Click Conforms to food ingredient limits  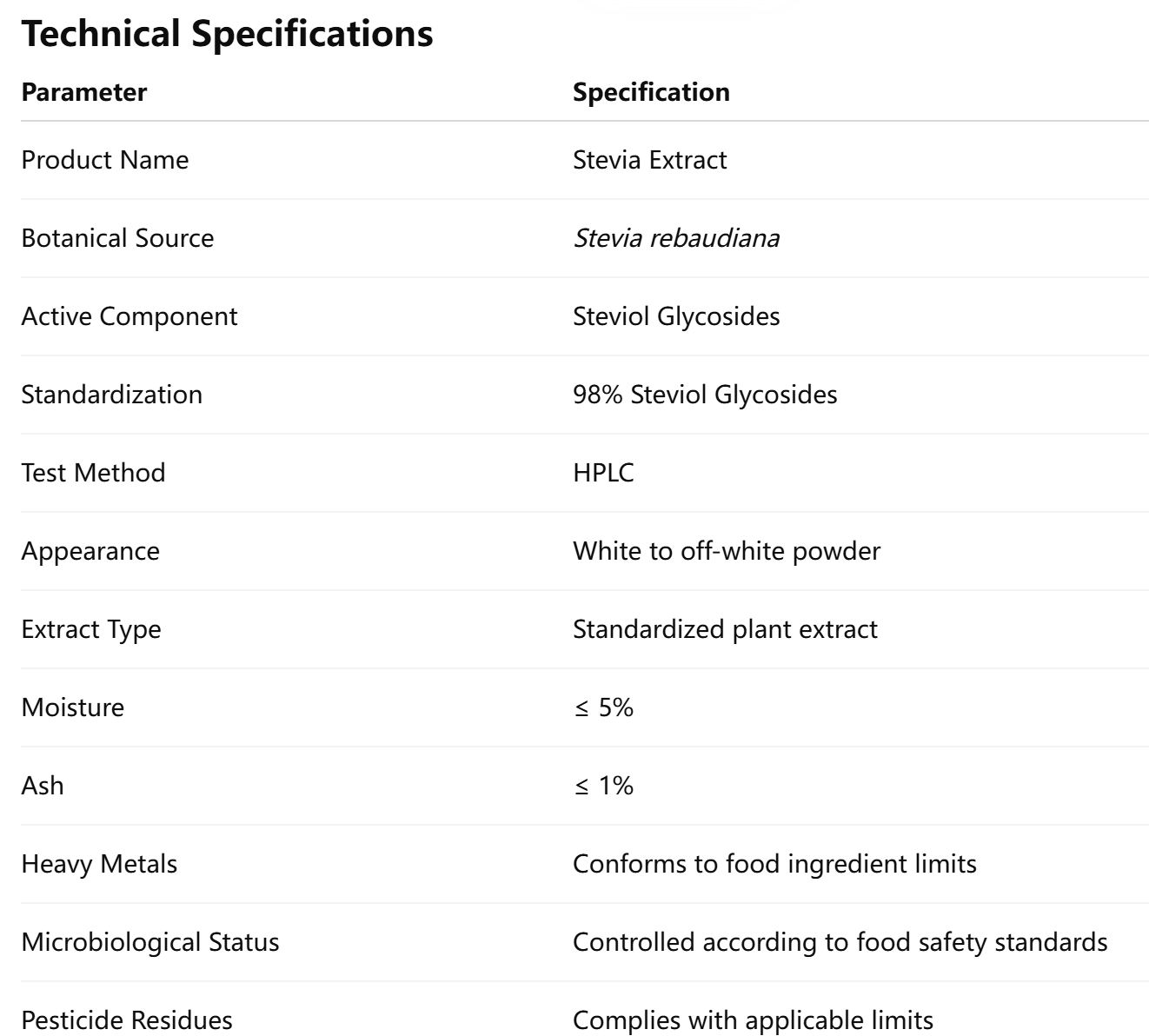pyautogui.click(x=774, y=864)
